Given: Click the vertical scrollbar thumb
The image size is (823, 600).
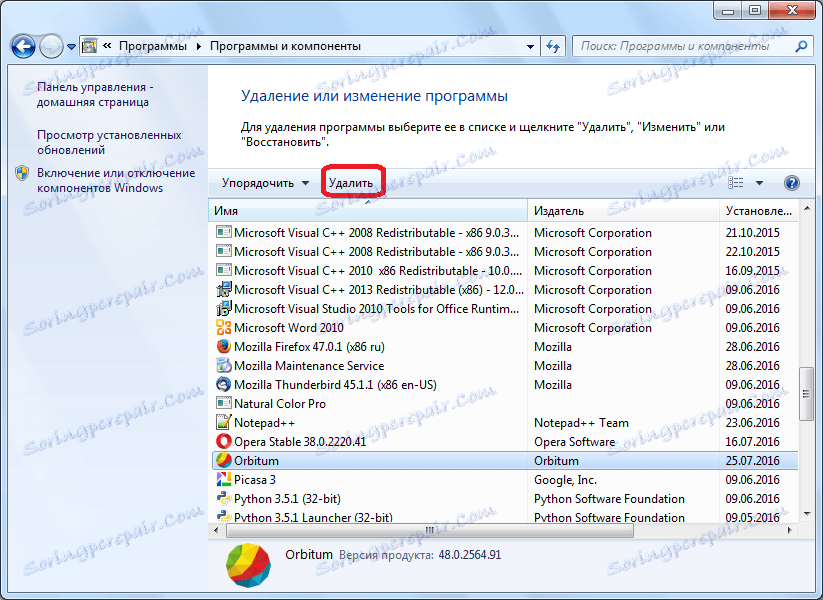Looking at the screenshot, I should coord(806,394).
